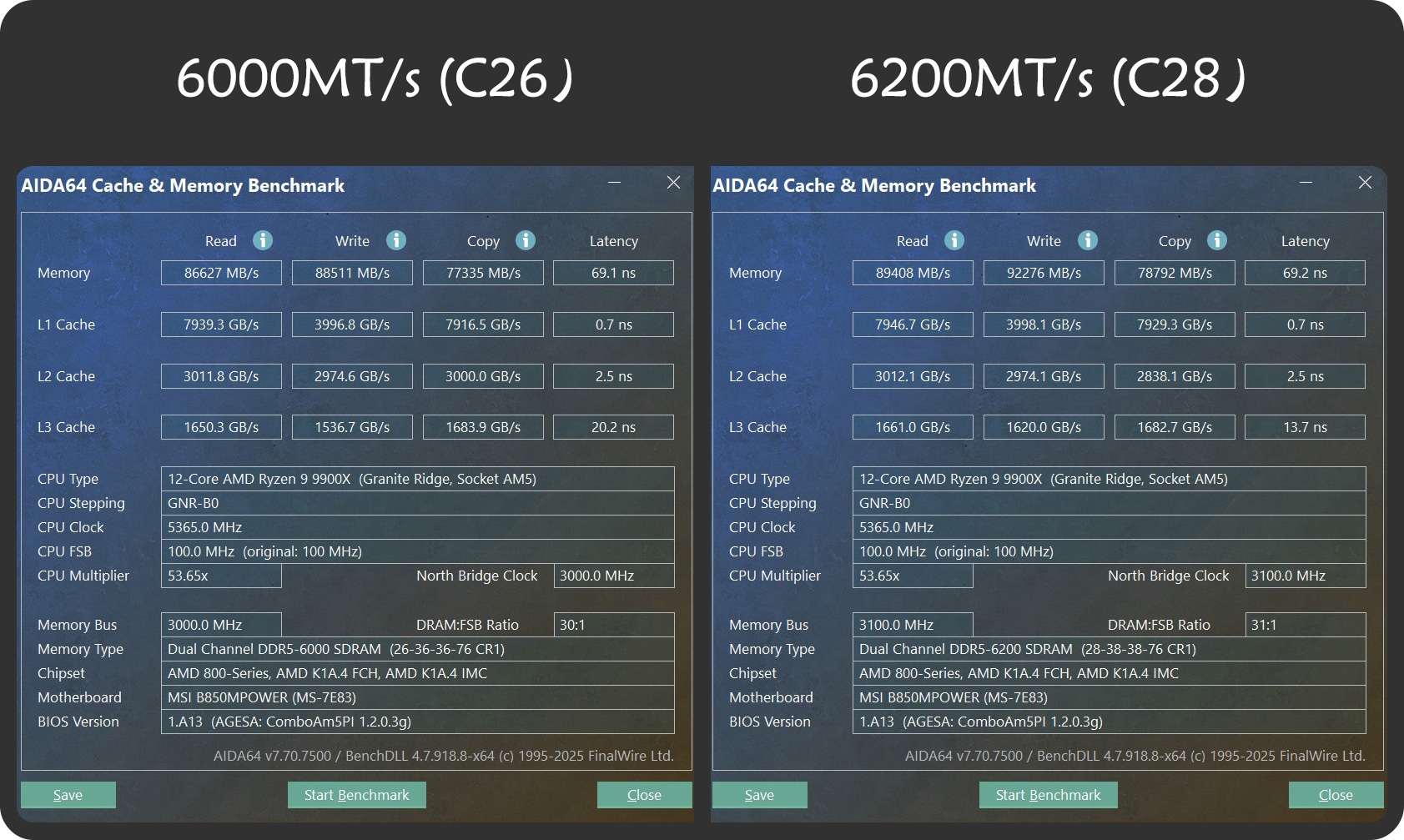Click the BIOS Version 1.A13 field in the DDR5-6000 window

point(418,722)
